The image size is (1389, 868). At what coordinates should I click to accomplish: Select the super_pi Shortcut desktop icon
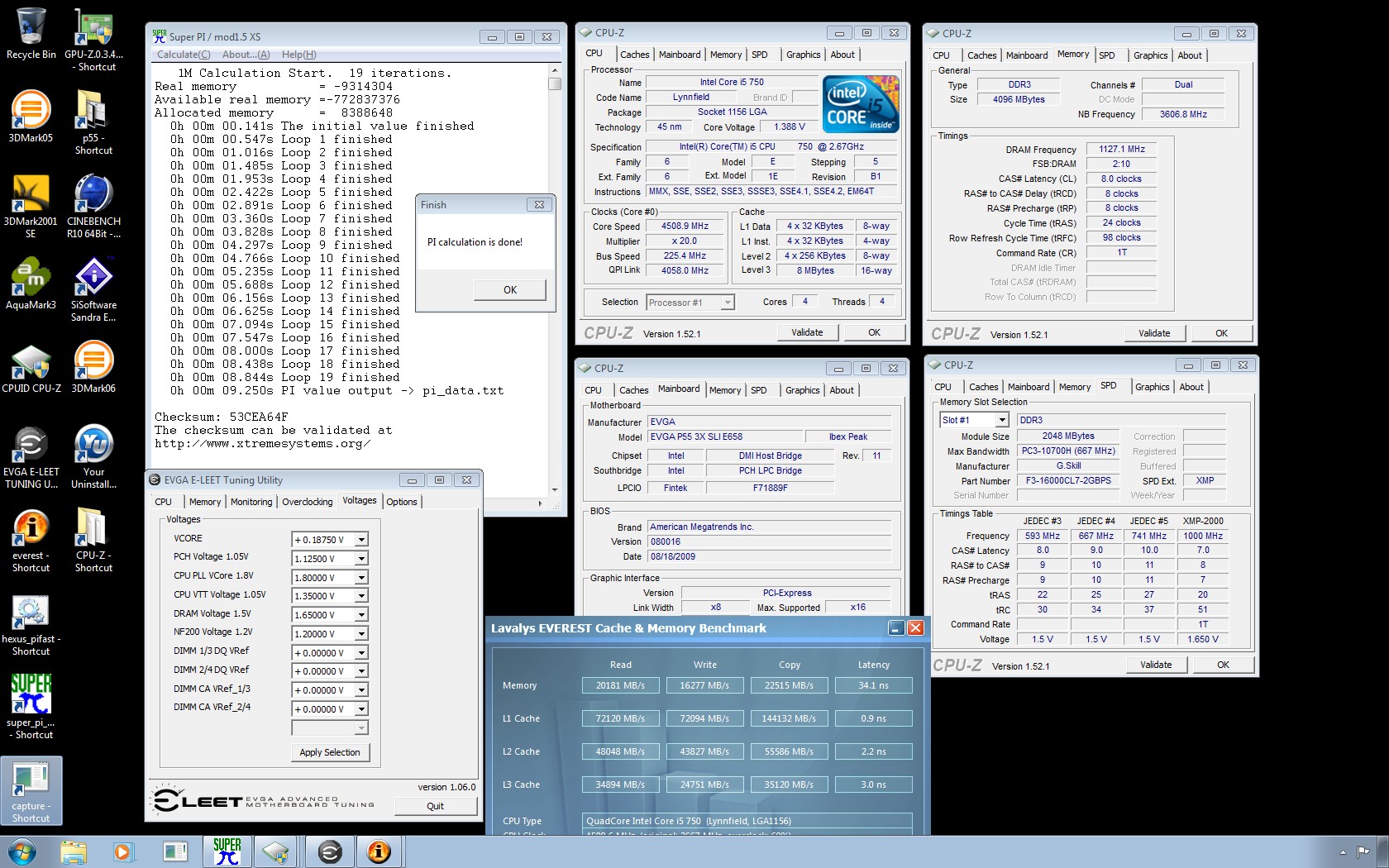(x=31, y=707)
